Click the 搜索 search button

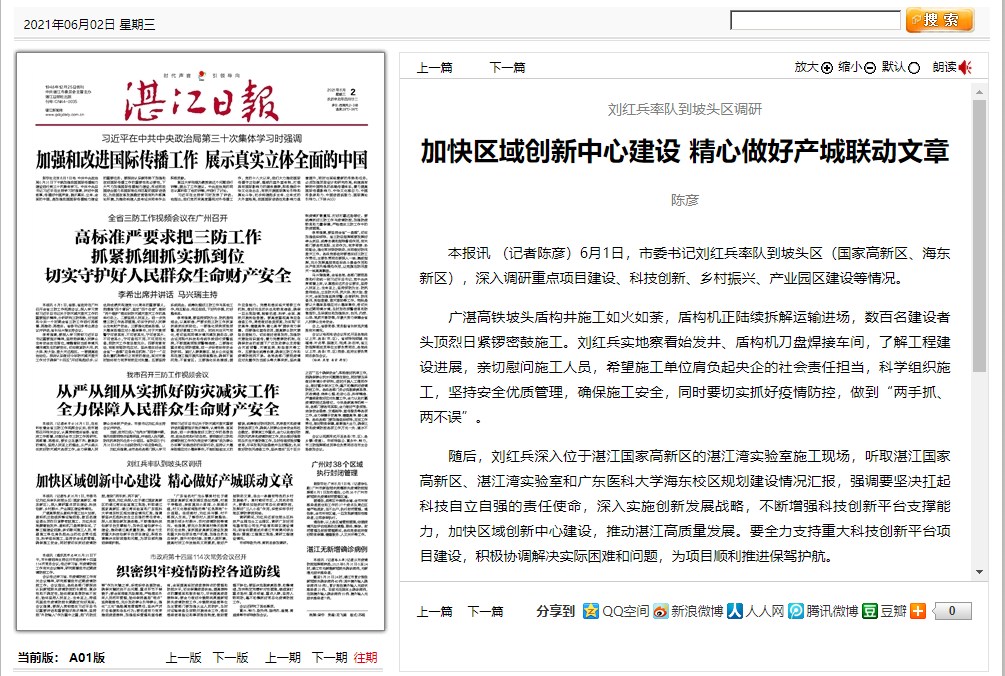(940, 21)
